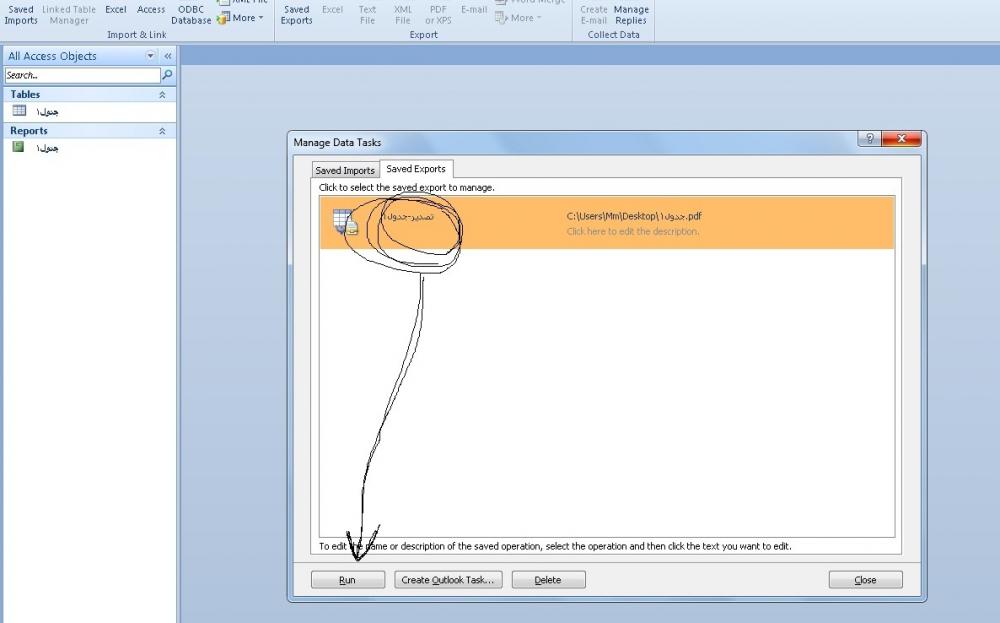
Task: Click the saved export file path text
Action: tap(634, 216)
